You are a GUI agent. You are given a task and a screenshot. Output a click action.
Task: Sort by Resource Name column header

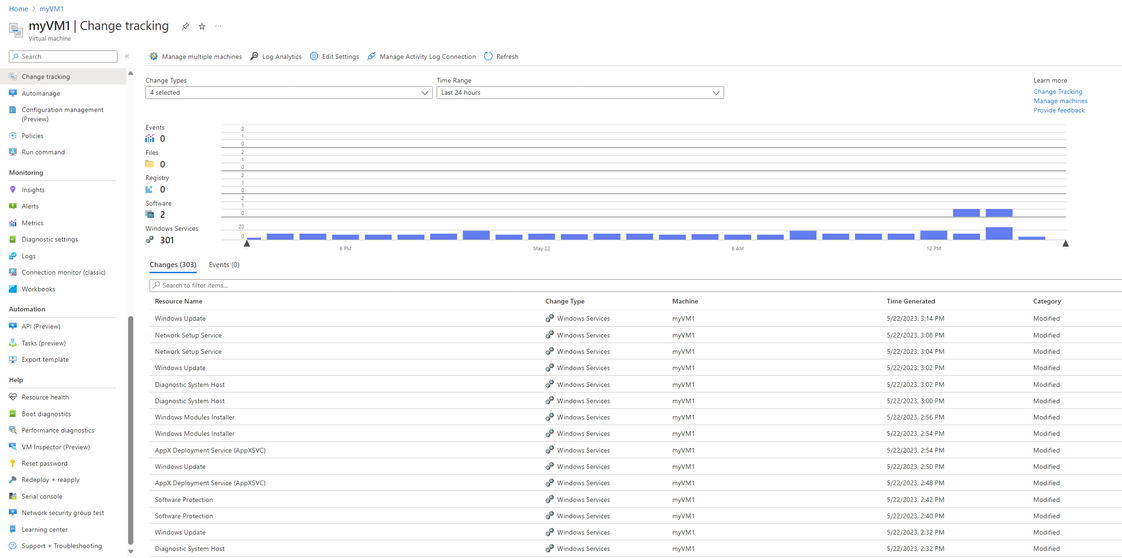tap(178, 301)
